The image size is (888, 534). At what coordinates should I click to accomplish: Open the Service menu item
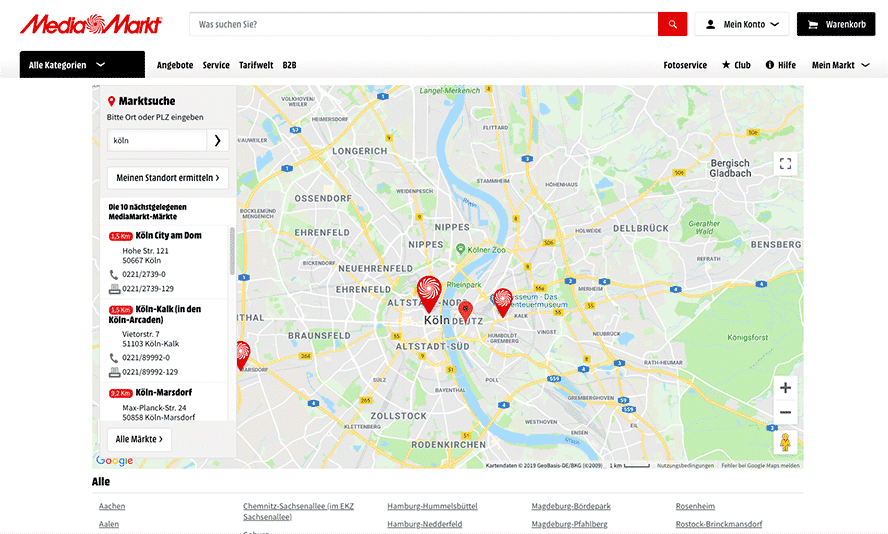pyautogui.click(x=216, y=65)
